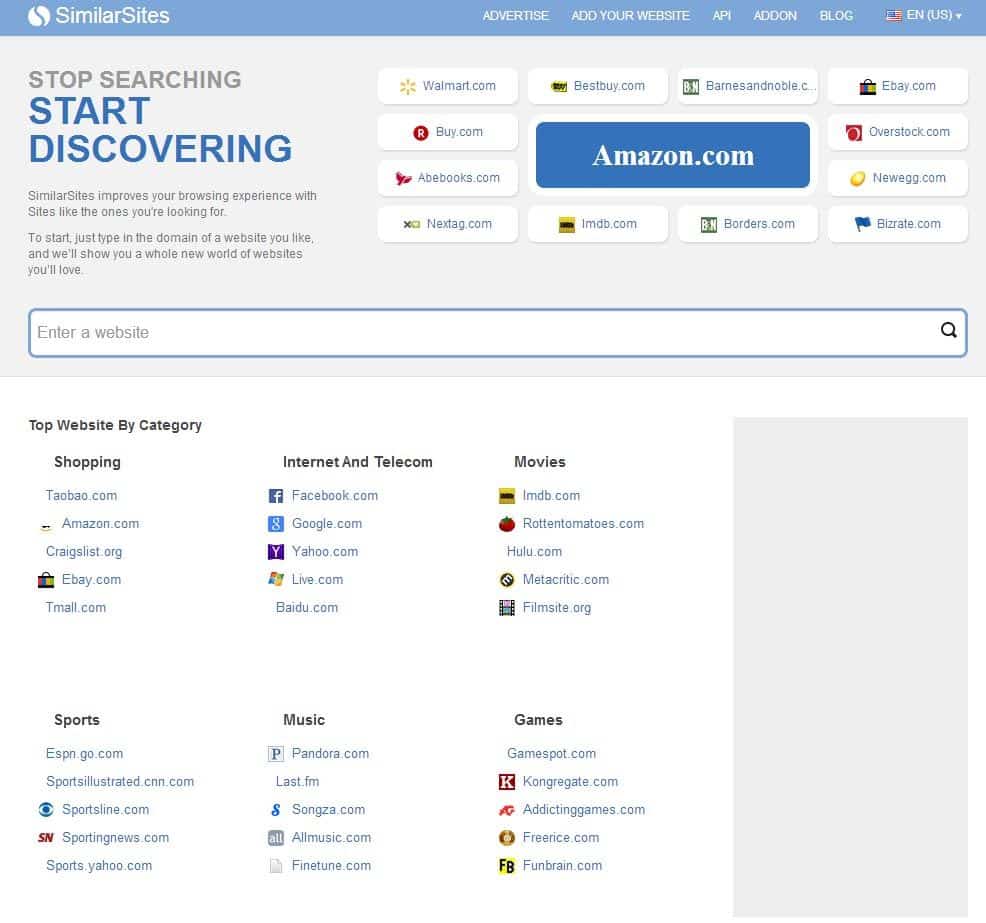The height and width of the screenshot is (923, 986).
Task: Click the Google favicon icon
Action: tap(275, 524)
